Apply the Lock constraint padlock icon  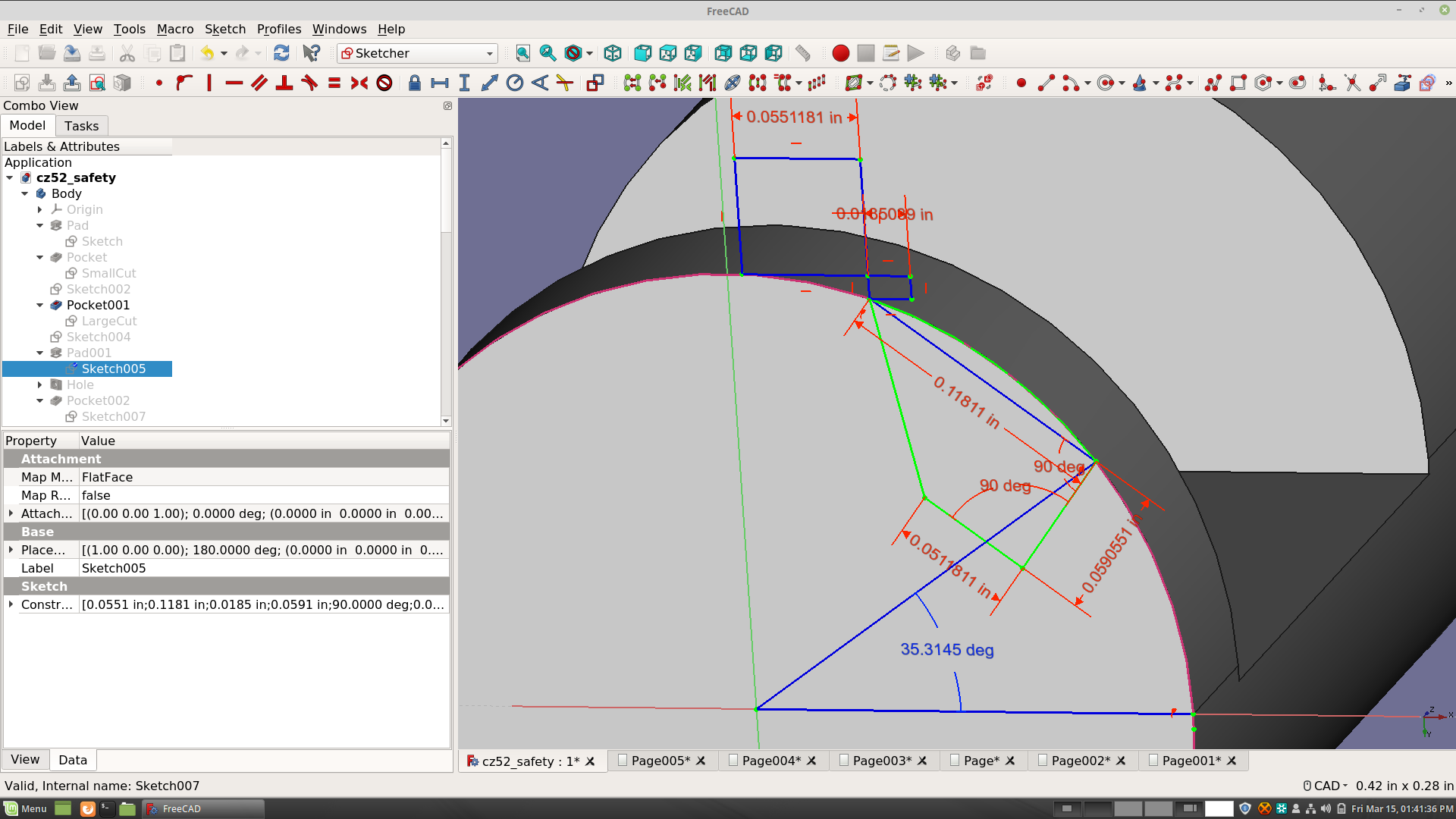[415, 83]
